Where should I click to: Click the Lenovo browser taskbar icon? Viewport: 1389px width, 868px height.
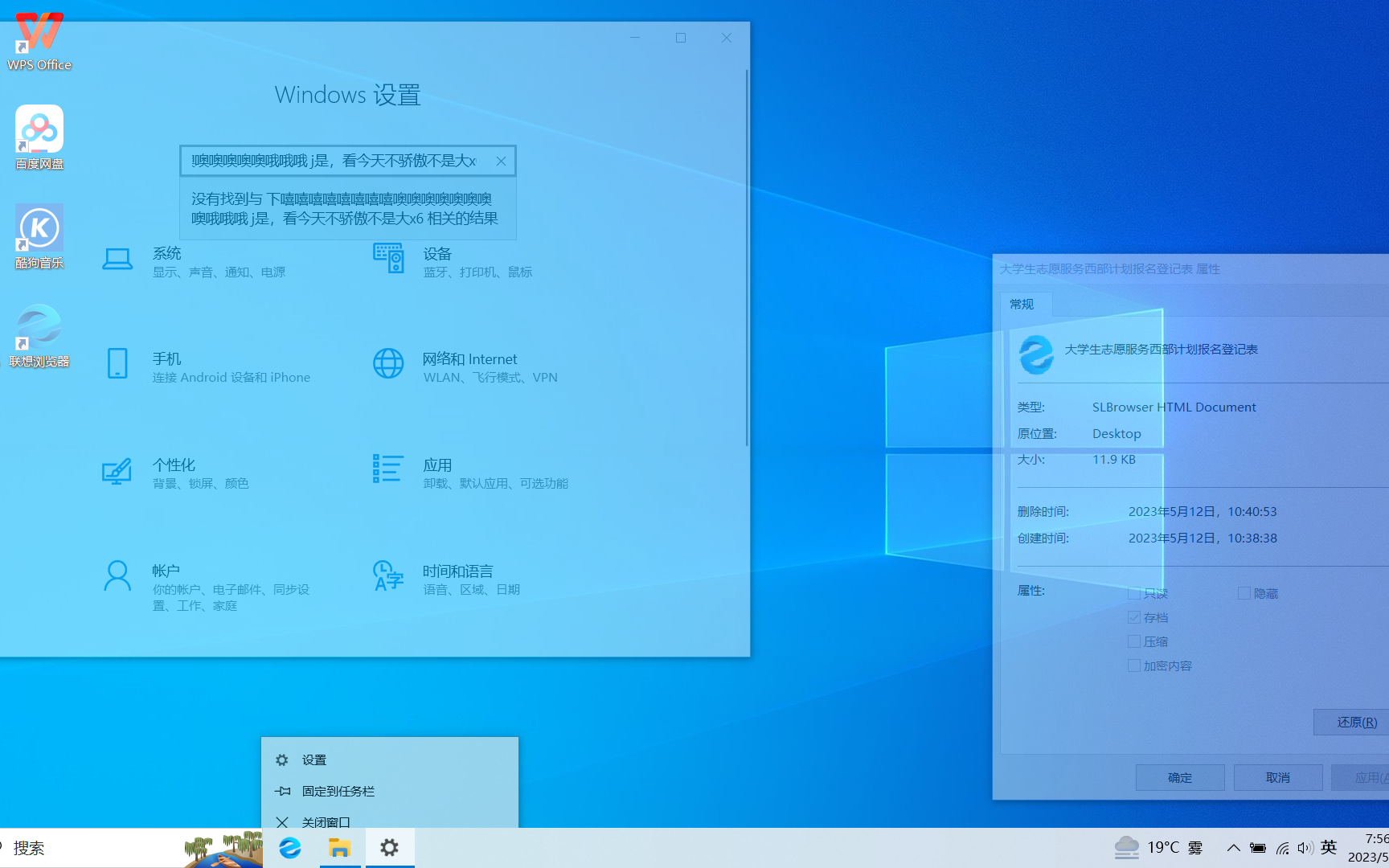coord(290,847)
